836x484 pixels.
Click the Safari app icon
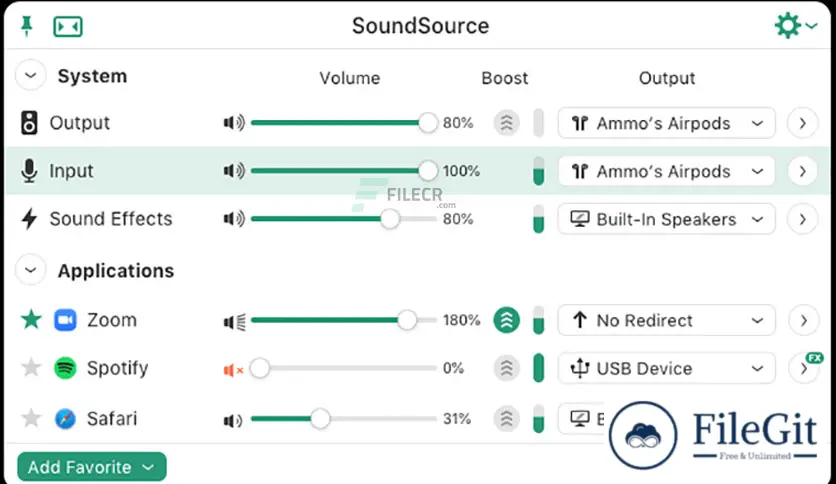point(65,418)
